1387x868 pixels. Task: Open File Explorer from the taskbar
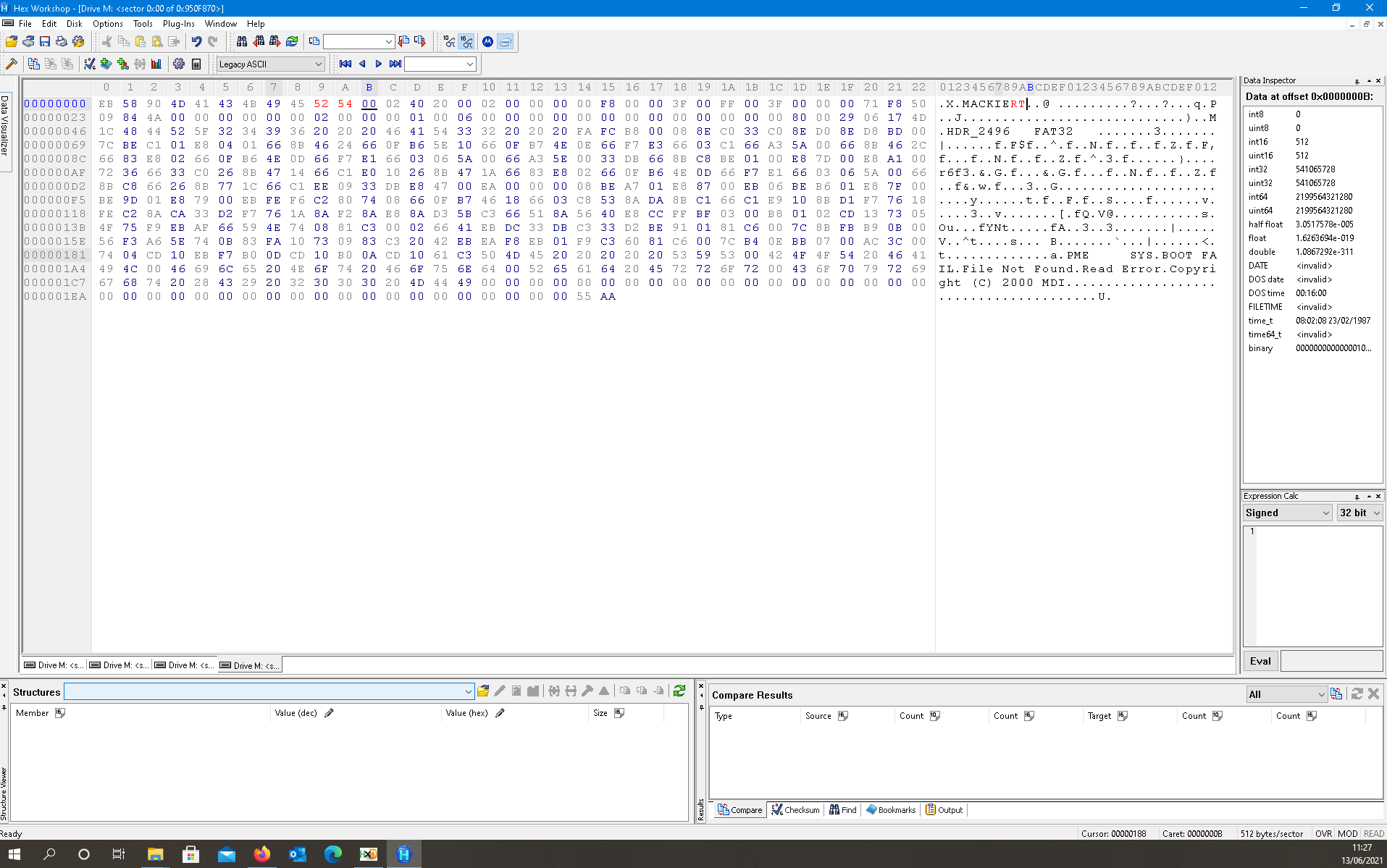pyautogui.click(x=155, y=854)
